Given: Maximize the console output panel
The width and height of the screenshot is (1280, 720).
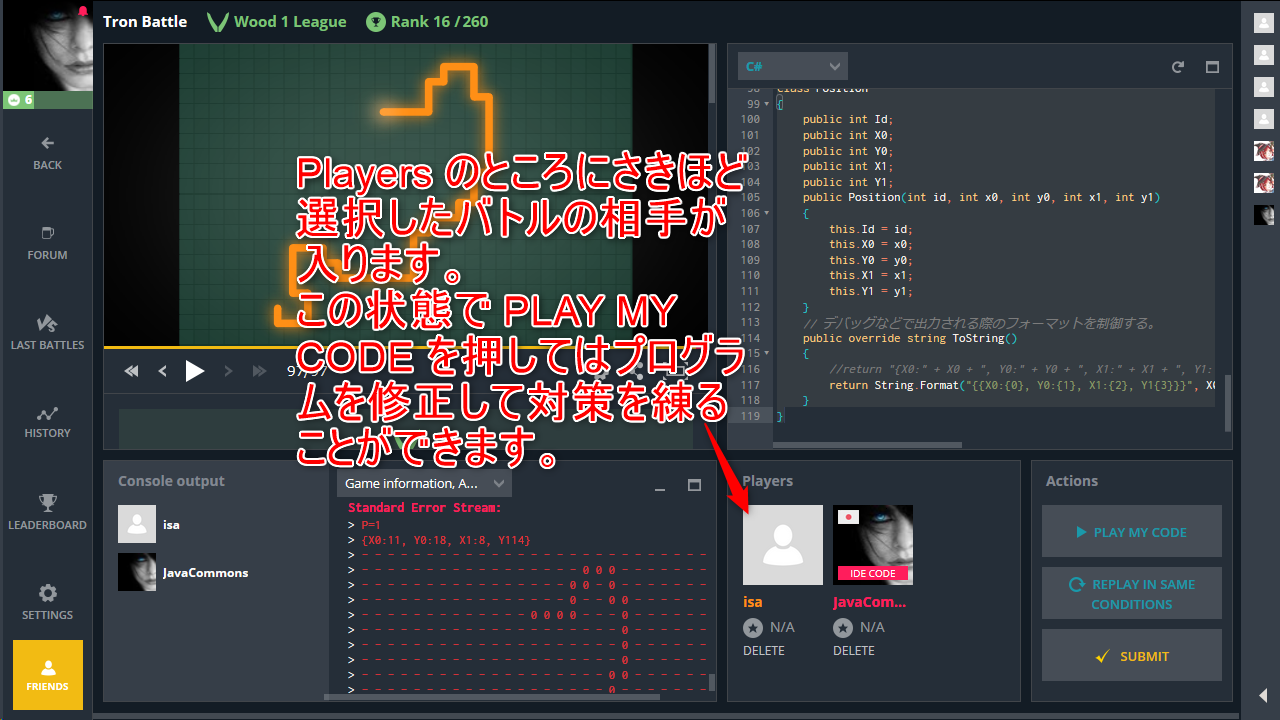Looking at the screenshot, I should coord(695,486).
